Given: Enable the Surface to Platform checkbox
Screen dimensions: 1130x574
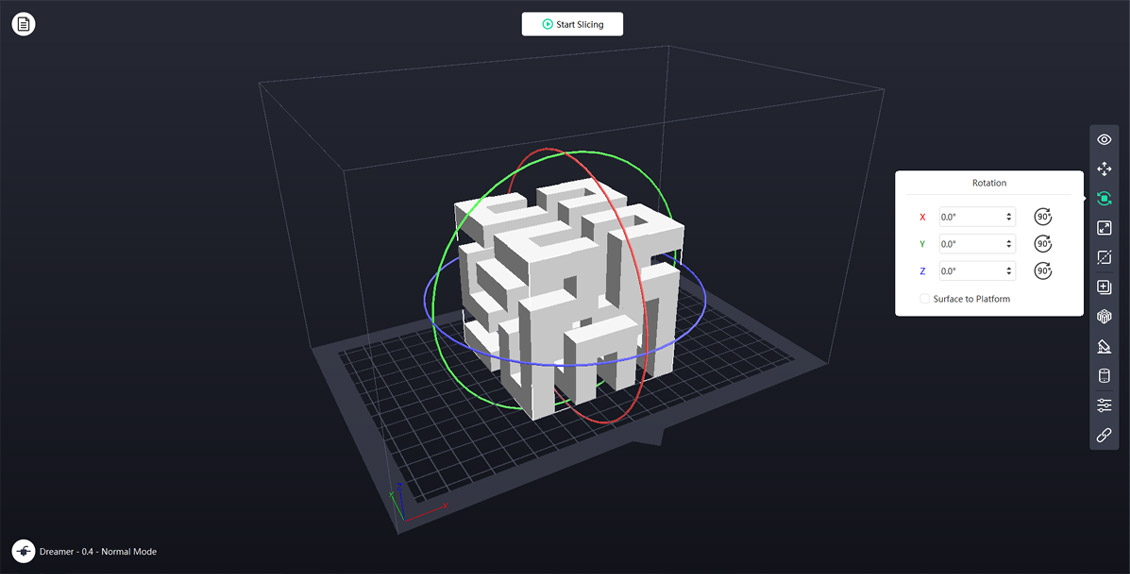Looking at the screenshot, I should (x=925, y=299).
